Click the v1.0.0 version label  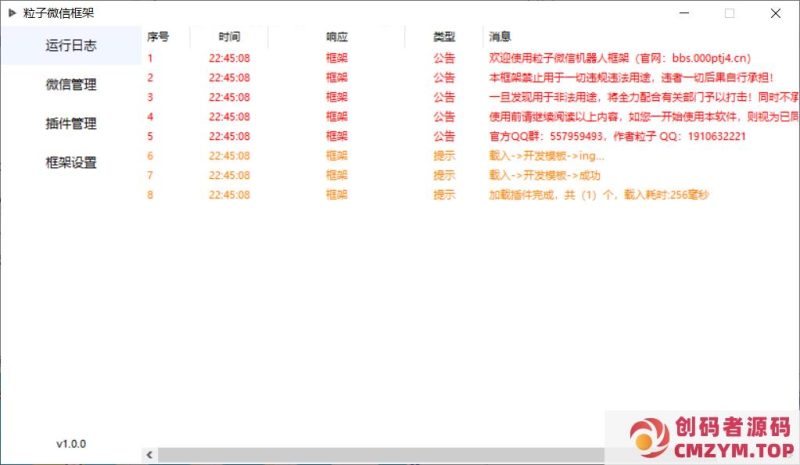[x=71, y=444]
